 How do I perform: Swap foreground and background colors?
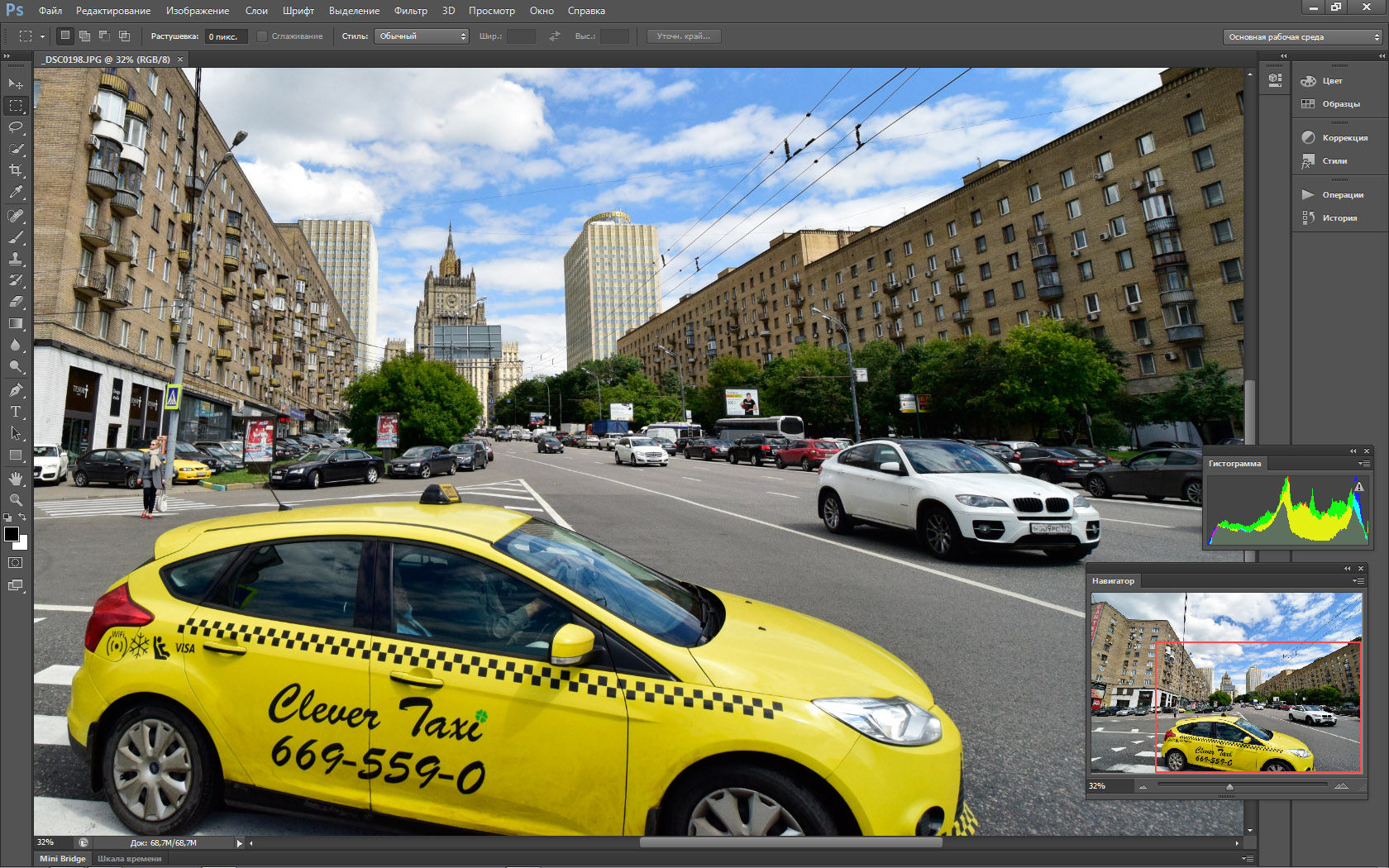click(23, 517)
